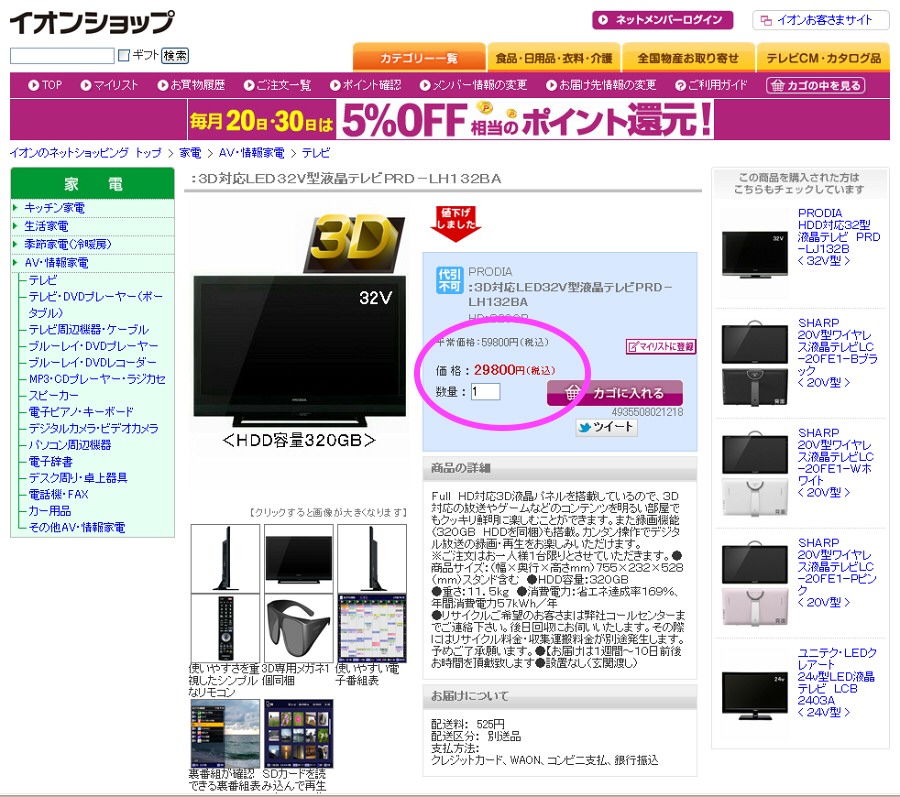Screen dimensions: 900x797
Task: Click the 3D badge on product image
Action: click(354, 243)
